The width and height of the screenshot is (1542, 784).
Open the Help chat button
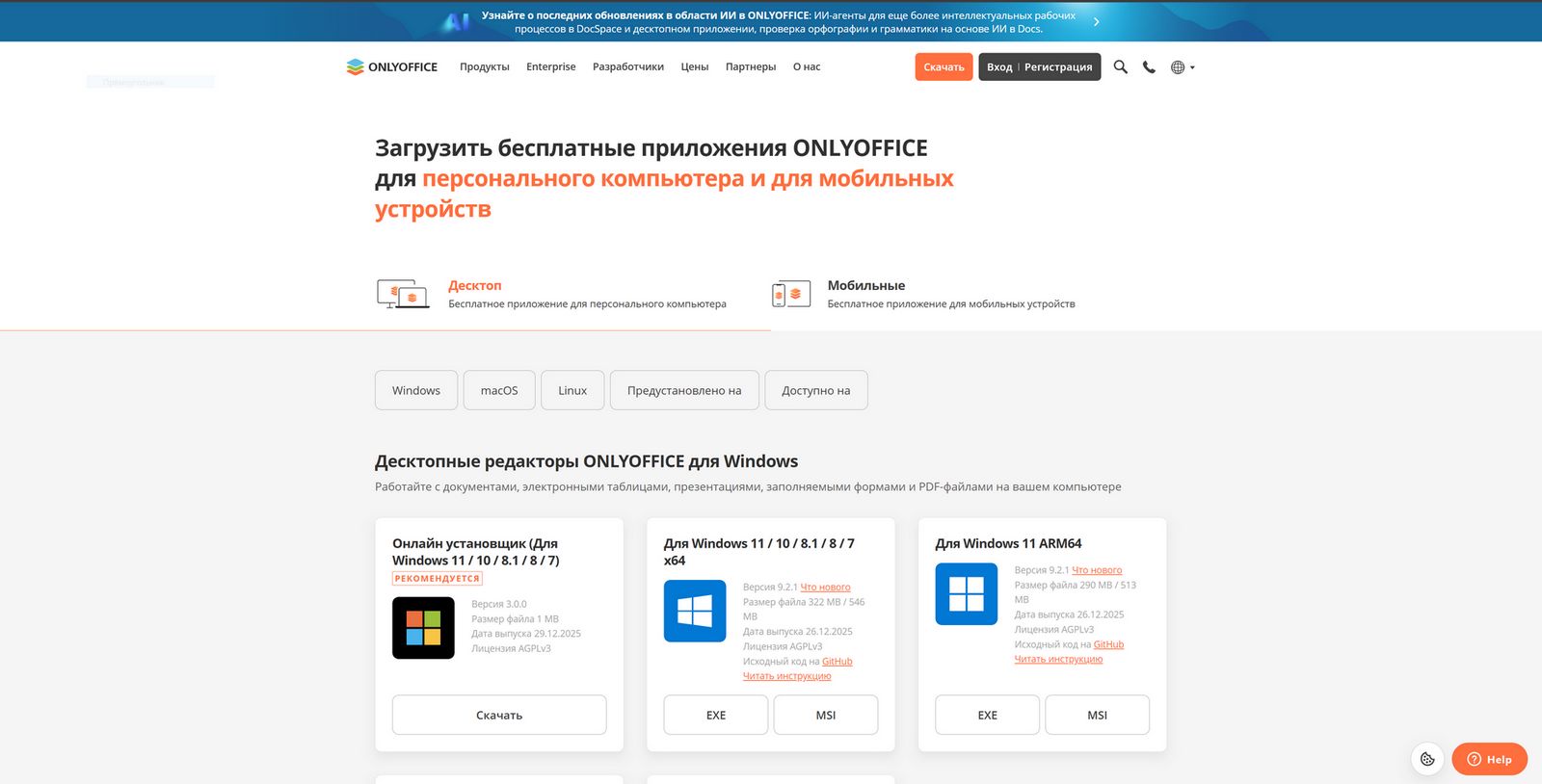[1489, 759]
